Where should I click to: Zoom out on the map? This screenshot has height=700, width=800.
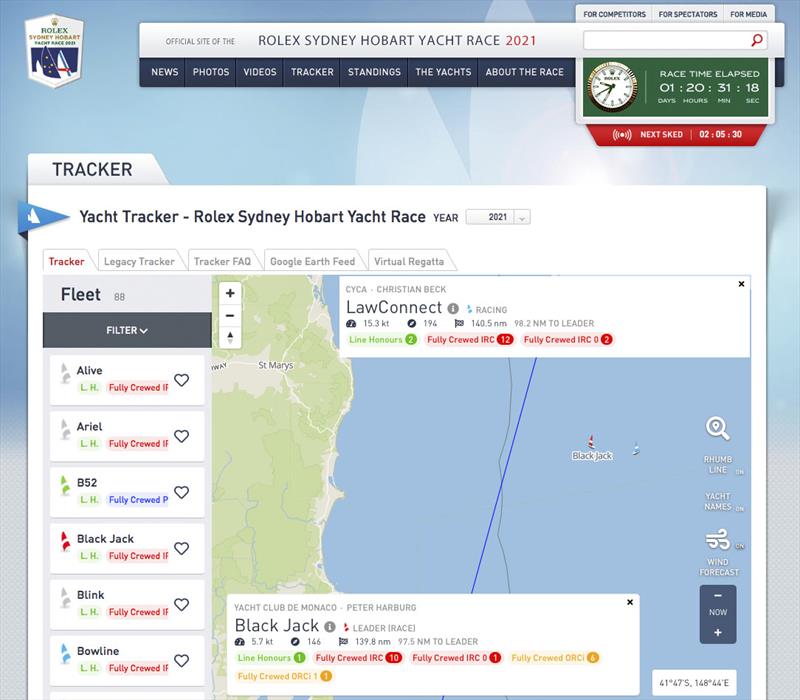[x=230, y=316]
